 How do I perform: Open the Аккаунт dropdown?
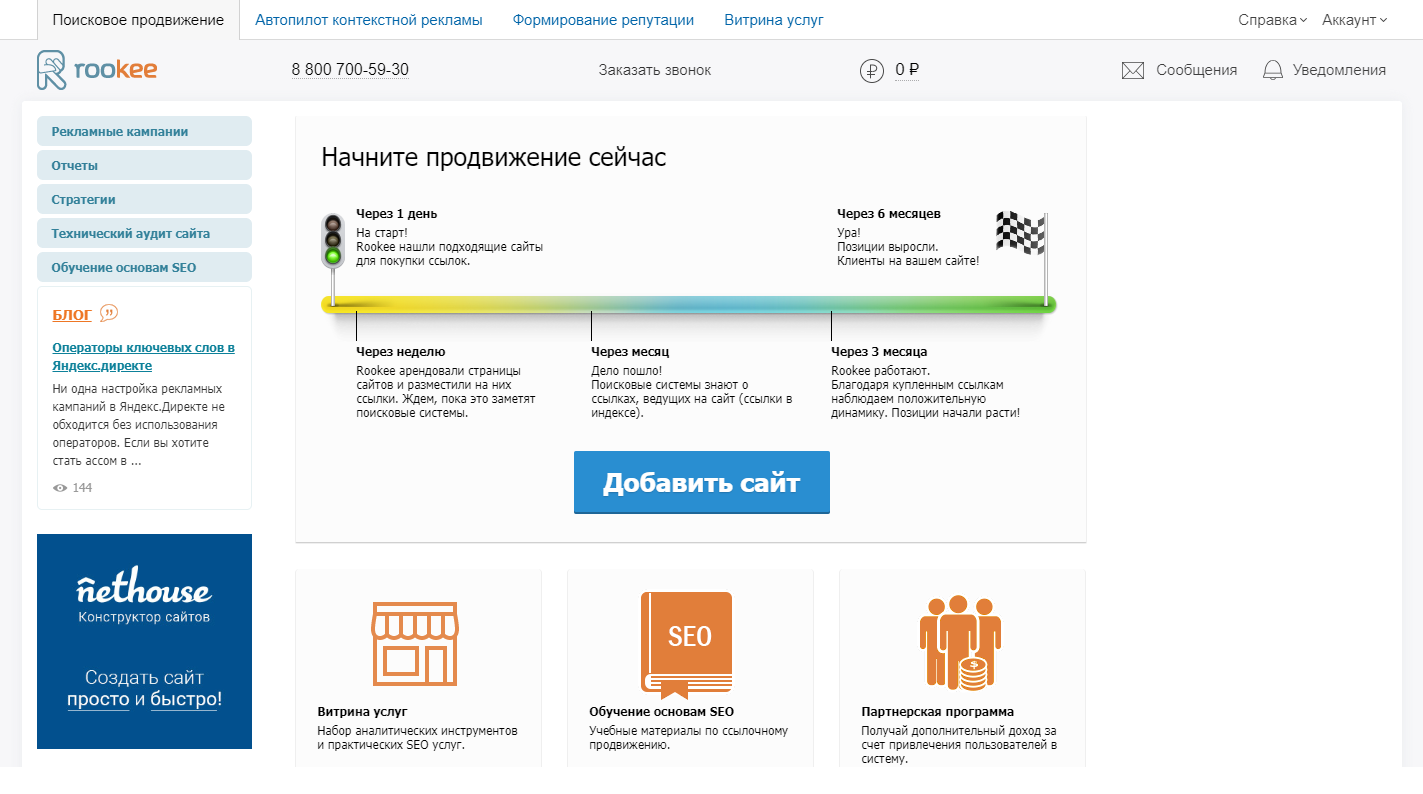[x=1352, y=19]
